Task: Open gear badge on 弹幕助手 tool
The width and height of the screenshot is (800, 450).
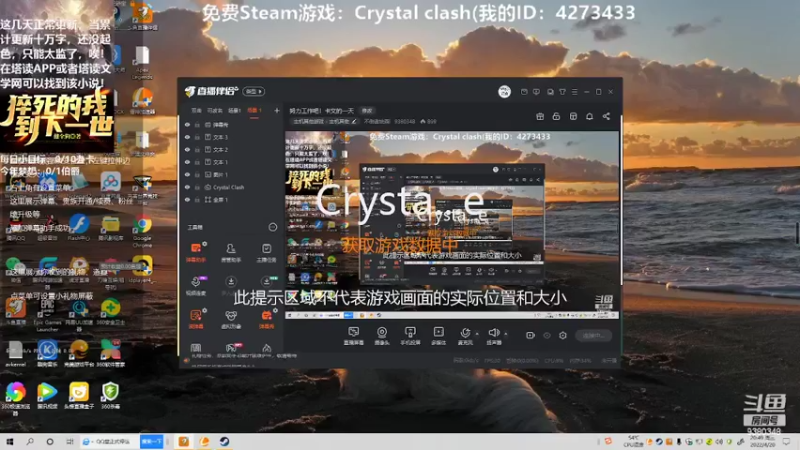Action: coord(205,244)
